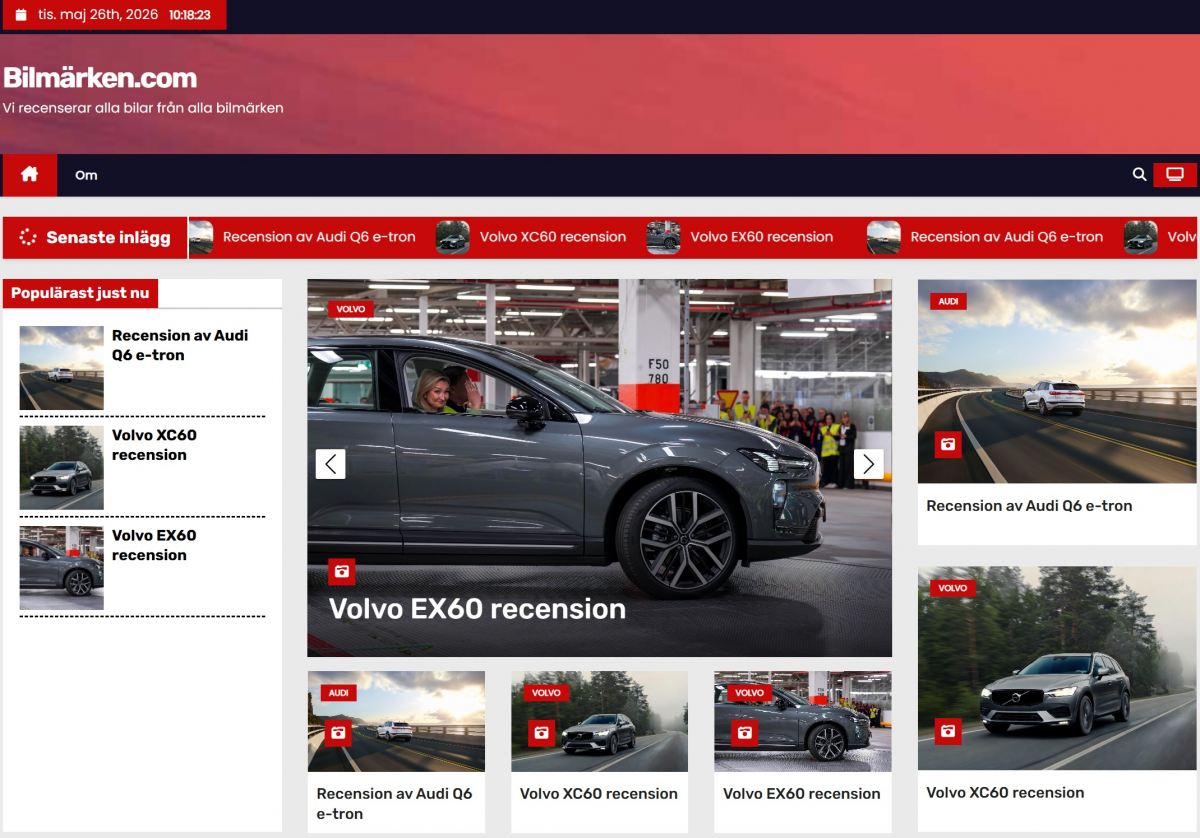1200x838 pixels.
Task: Open first ticker item Recension av Audi Q6 e-tron
Action: pyautogui.click(x=319, y=237)
